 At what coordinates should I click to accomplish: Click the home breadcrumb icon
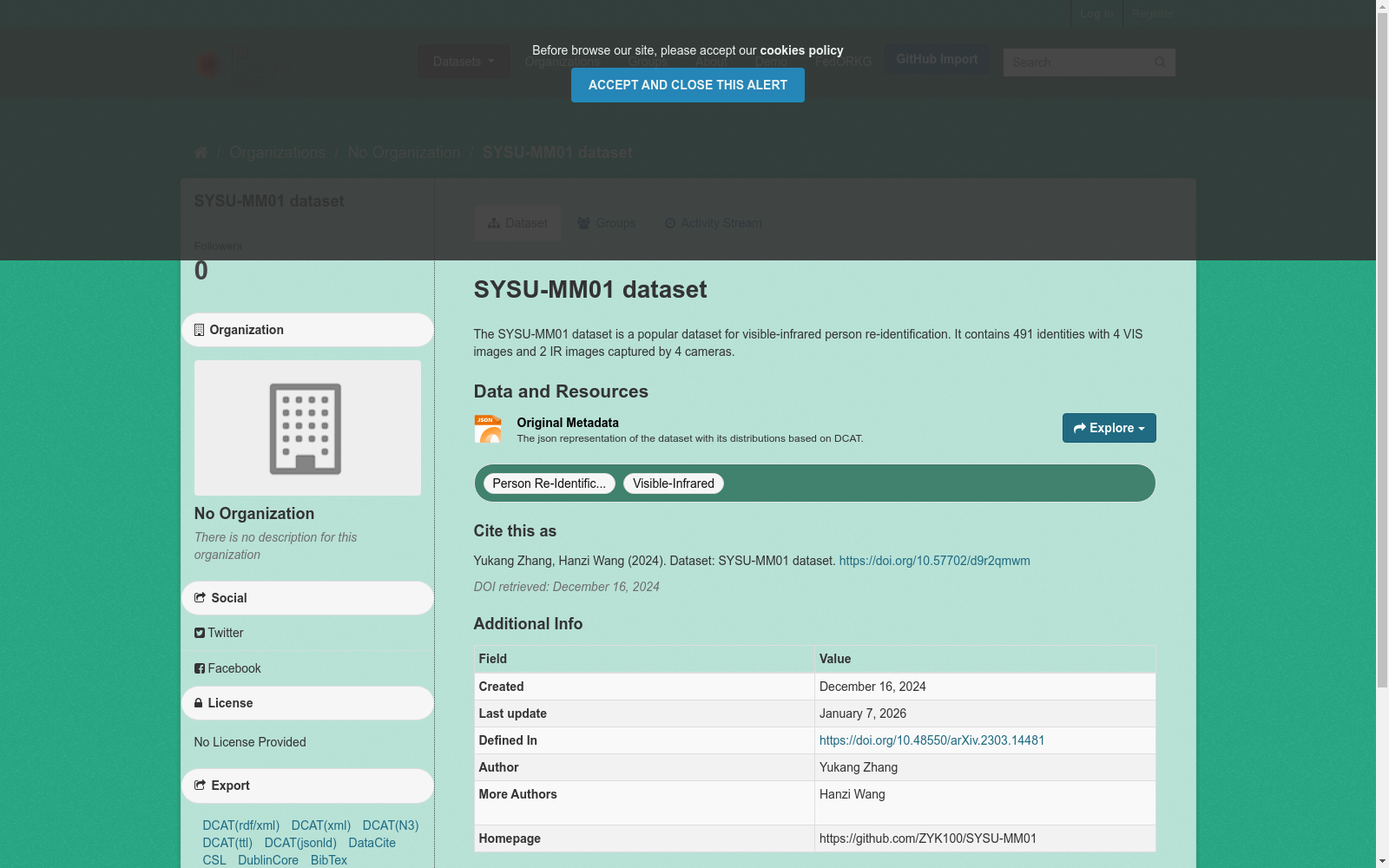[201, 153]
